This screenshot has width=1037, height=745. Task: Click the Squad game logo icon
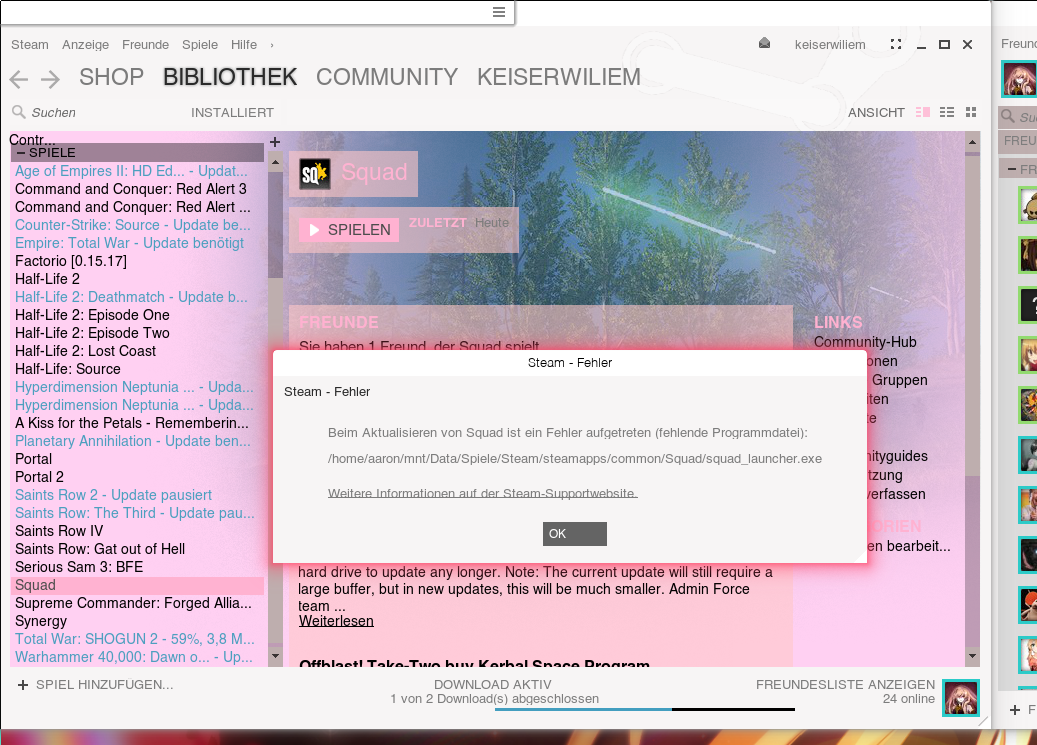pos(315,174)
